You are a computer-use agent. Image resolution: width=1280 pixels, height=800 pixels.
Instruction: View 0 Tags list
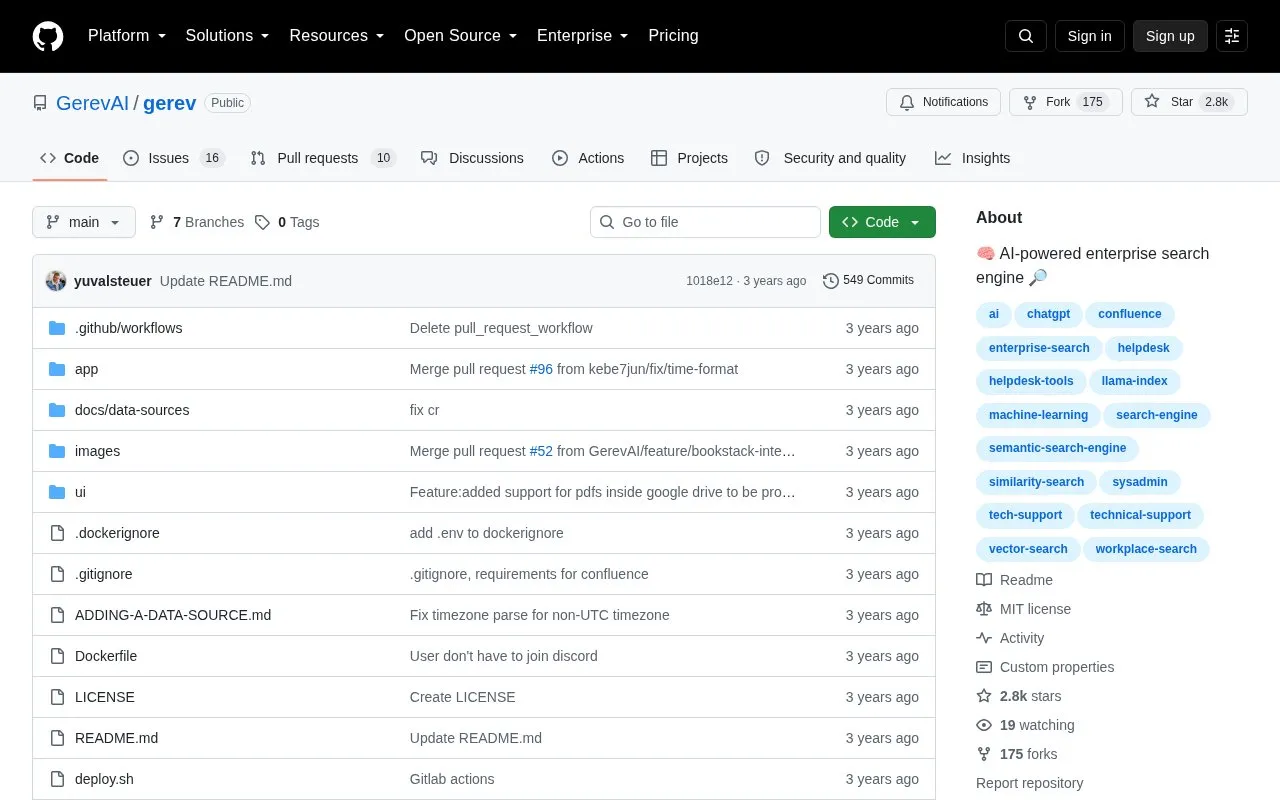click(x=287, y=222)
